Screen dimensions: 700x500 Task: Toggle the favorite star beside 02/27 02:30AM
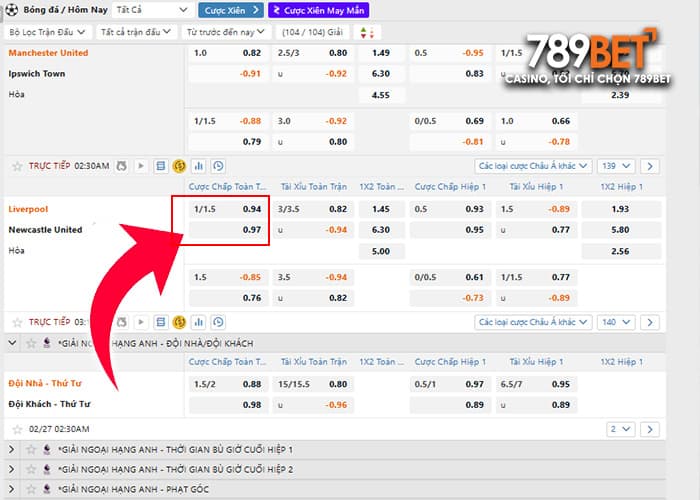coord(17,429)
